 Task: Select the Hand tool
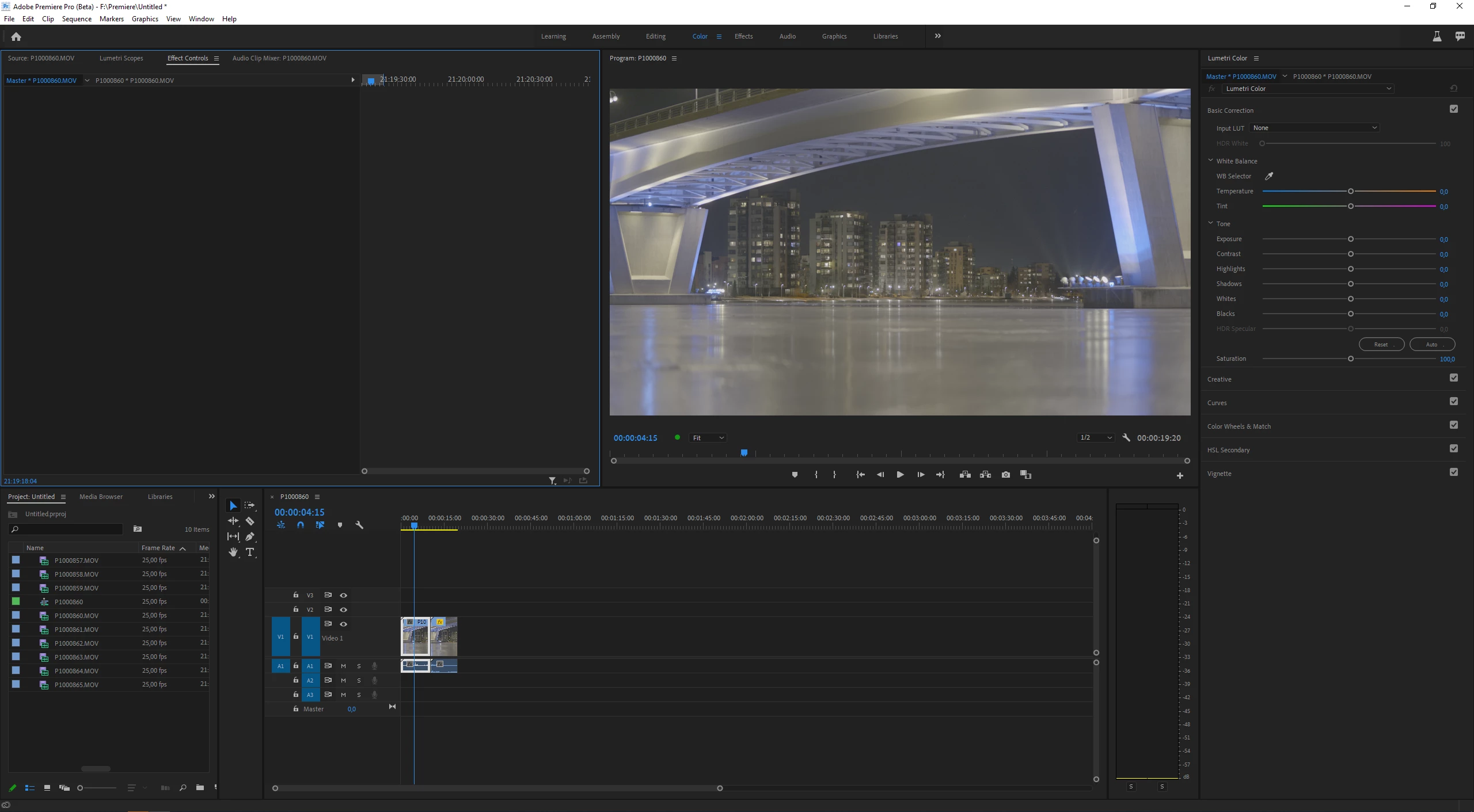(233, 552)
